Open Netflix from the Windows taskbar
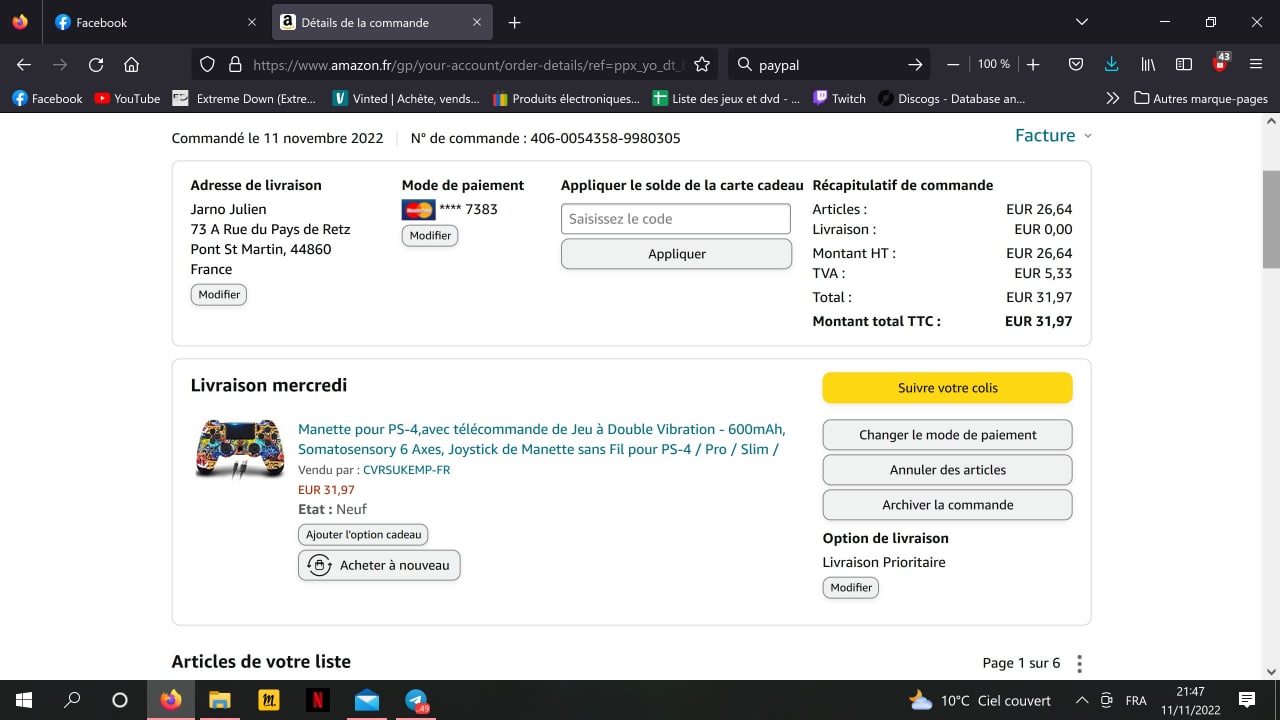 coord(317,700)
